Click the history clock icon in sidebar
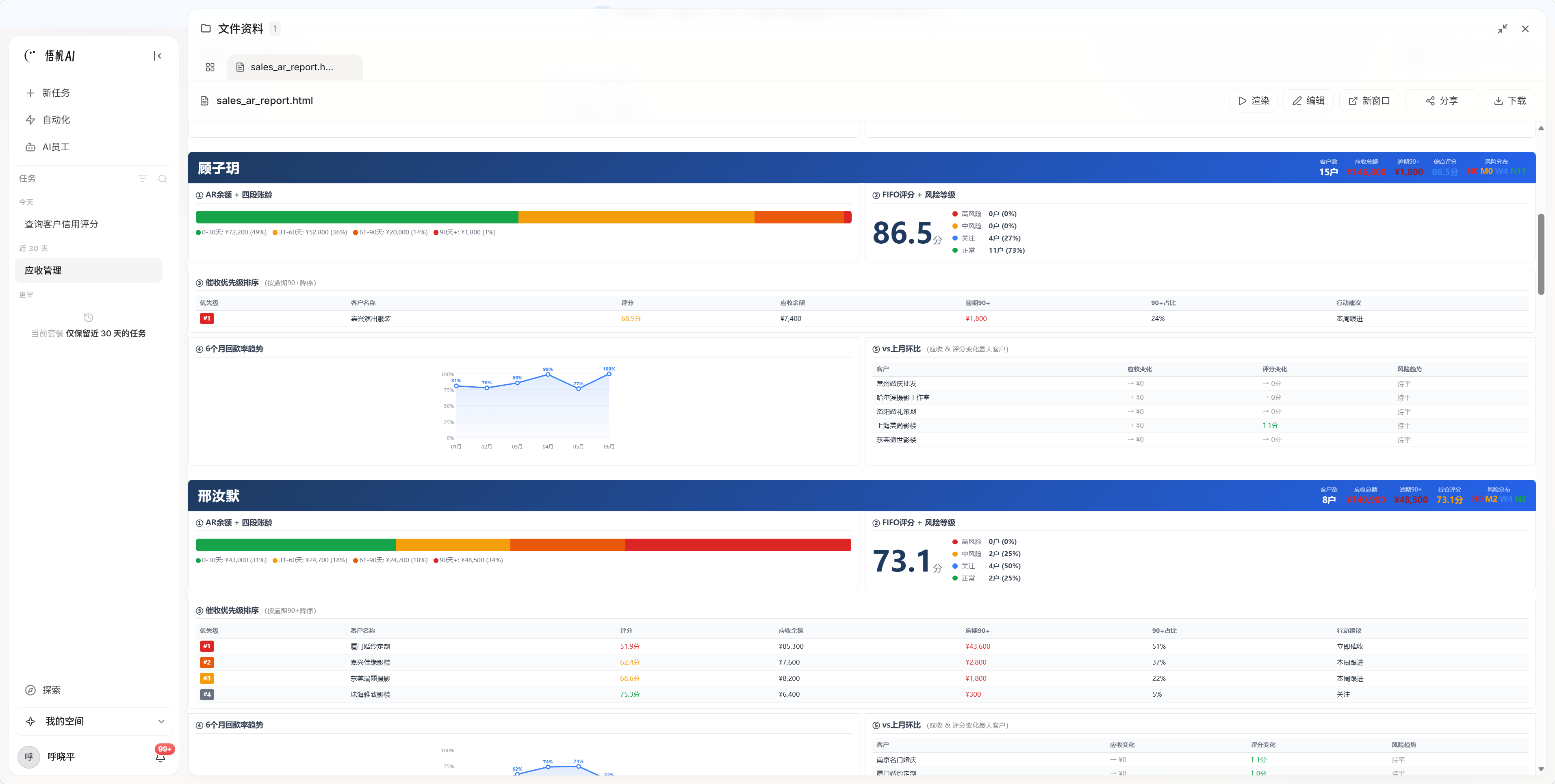This screenshot has width=1555, height=784. click(x=89, y=318)
